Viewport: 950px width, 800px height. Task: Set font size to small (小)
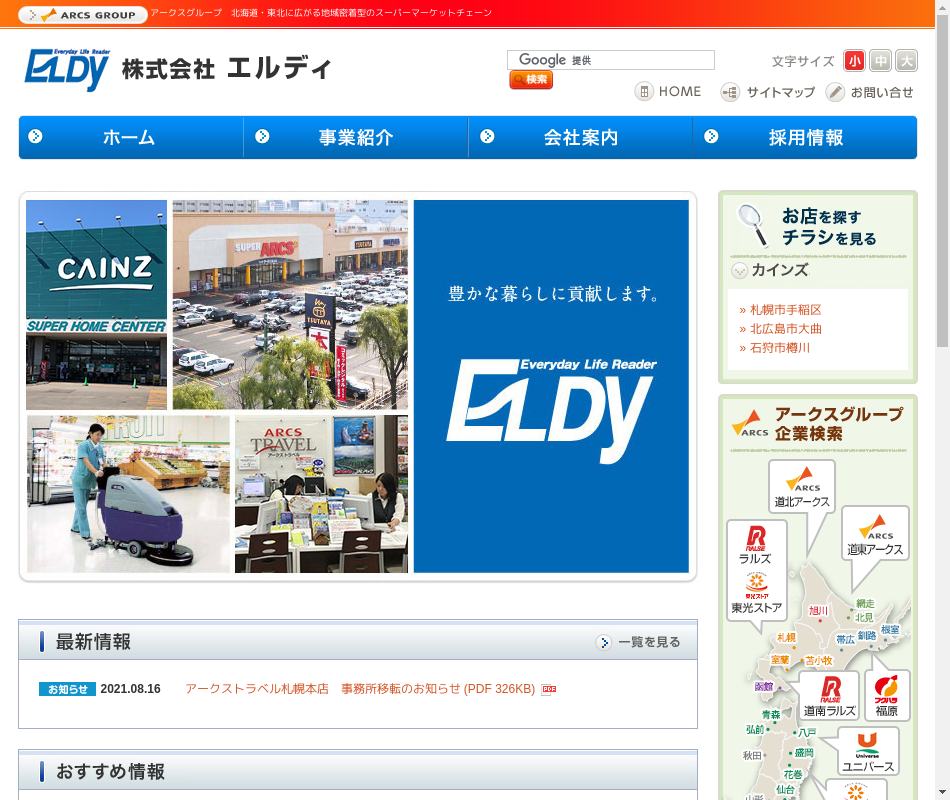pos(854,61)
